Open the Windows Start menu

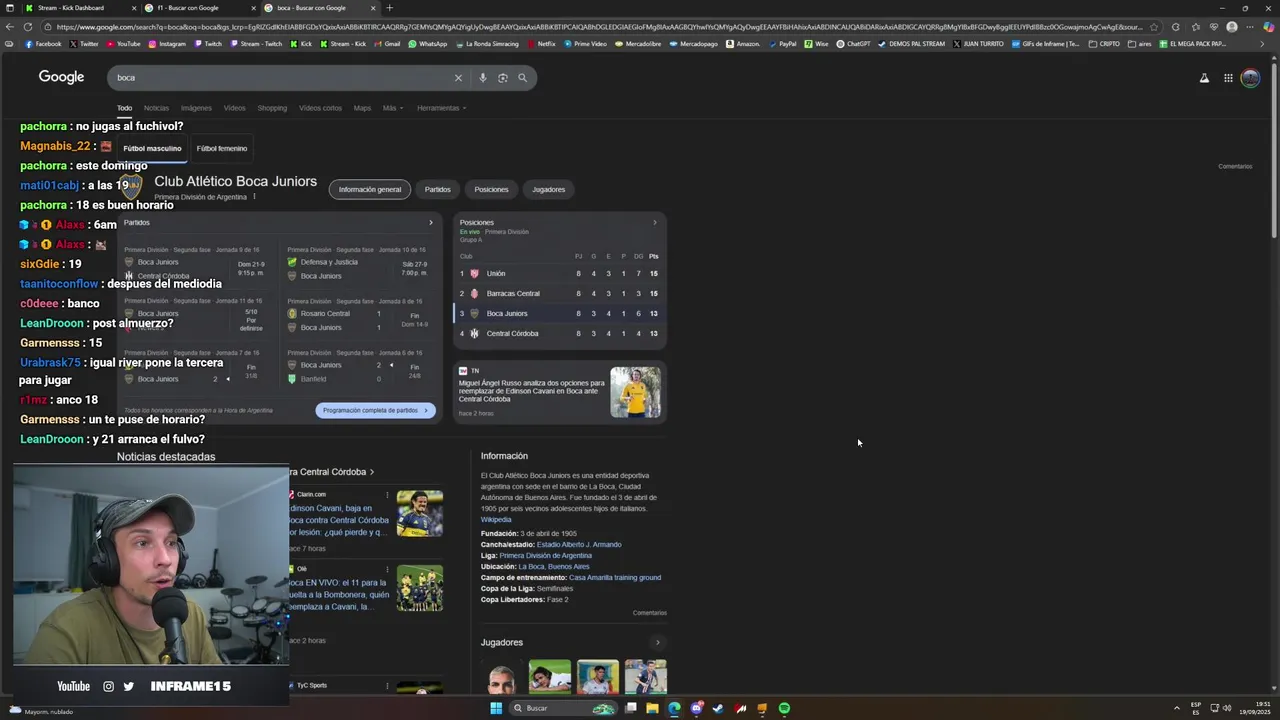coord(495,708)
